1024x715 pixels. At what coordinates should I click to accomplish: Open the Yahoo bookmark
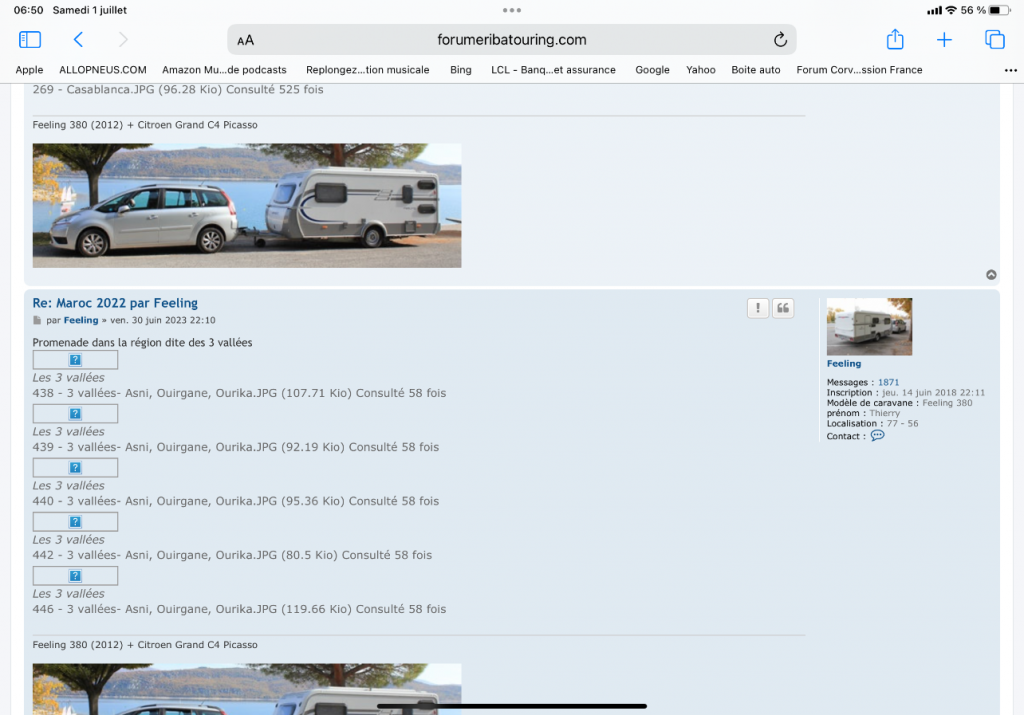701,70
